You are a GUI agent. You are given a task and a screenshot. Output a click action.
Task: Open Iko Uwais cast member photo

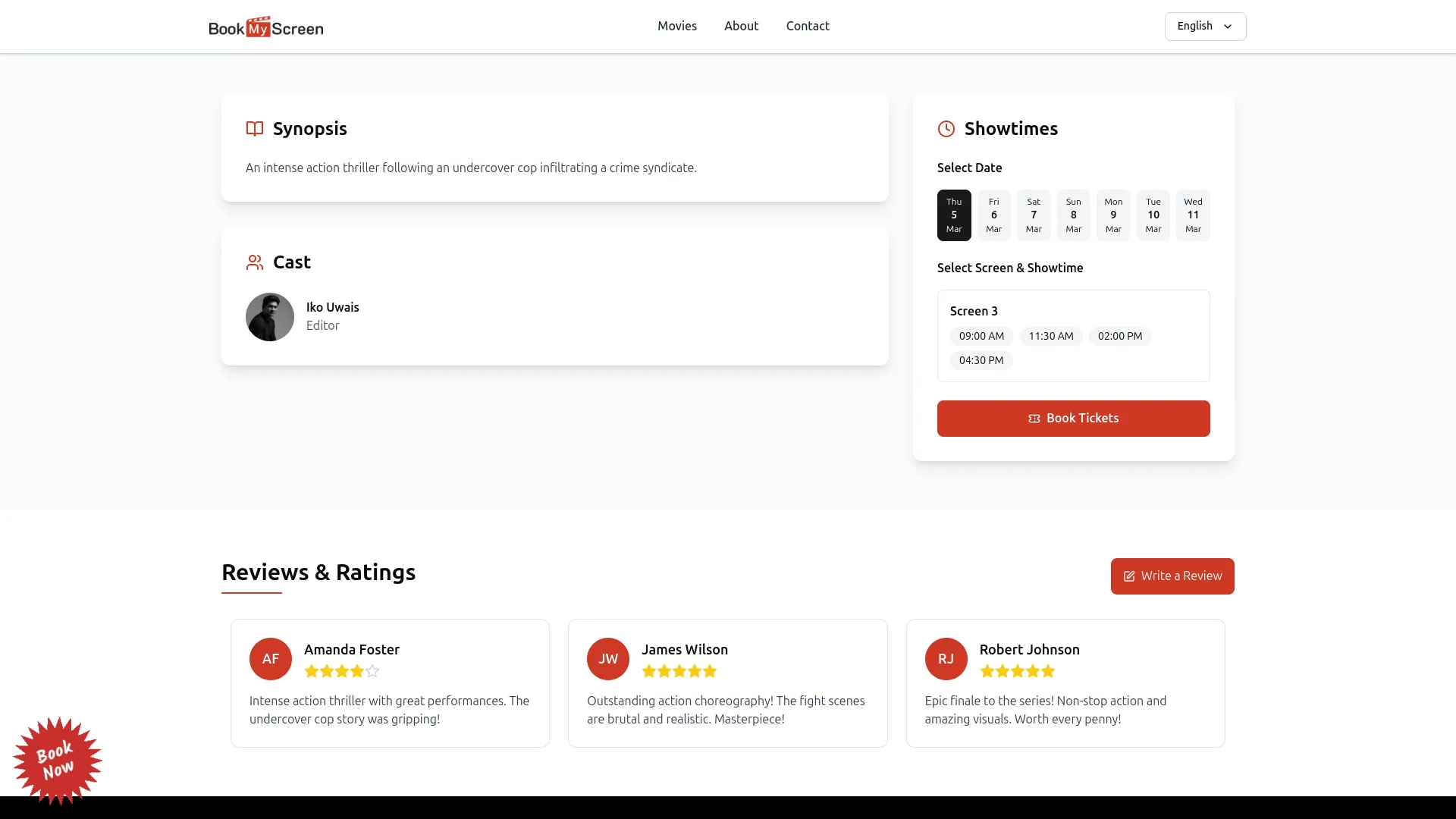(270, 317)
